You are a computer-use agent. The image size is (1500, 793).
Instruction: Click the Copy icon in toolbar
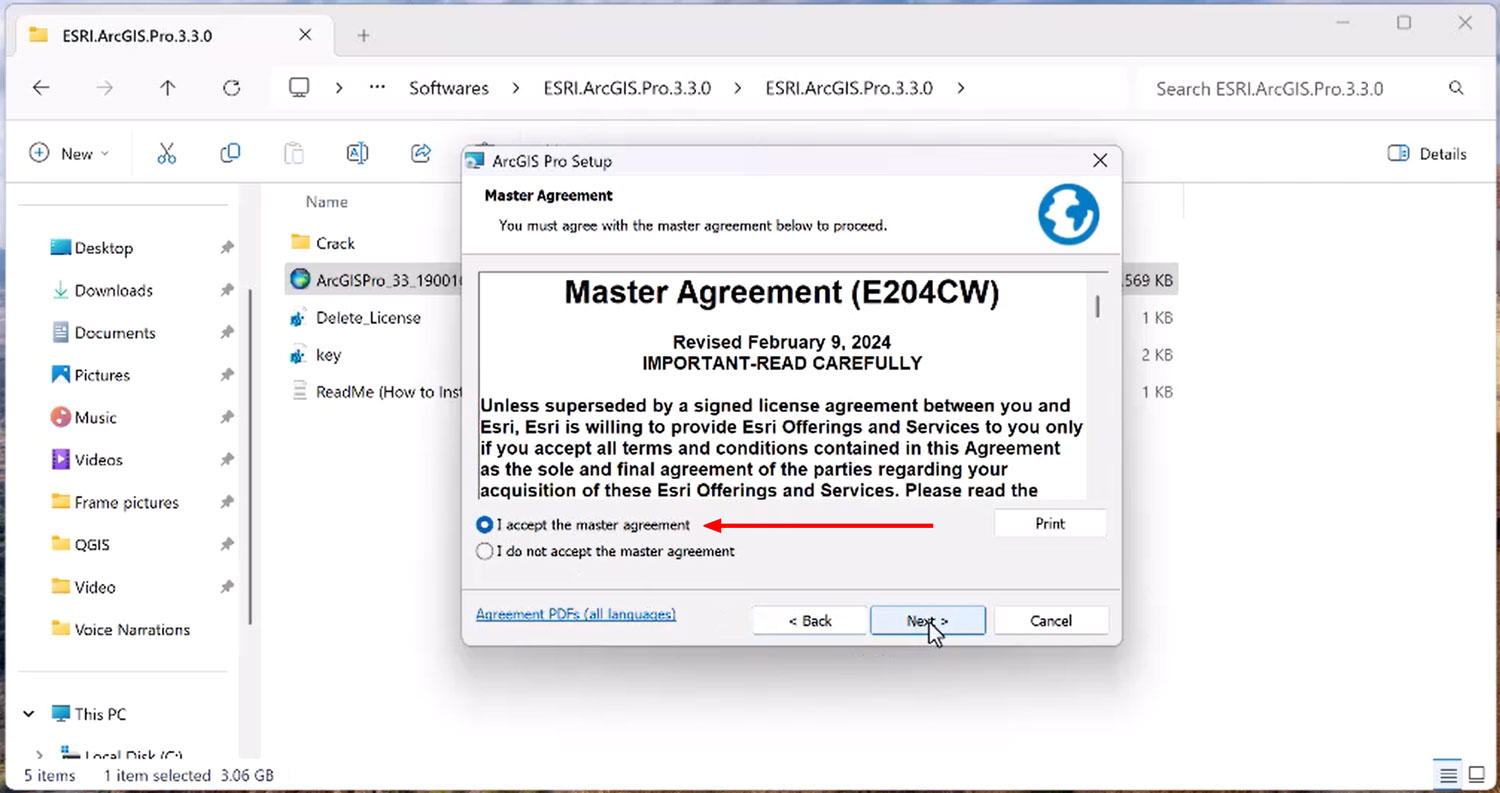pos(230,153)
